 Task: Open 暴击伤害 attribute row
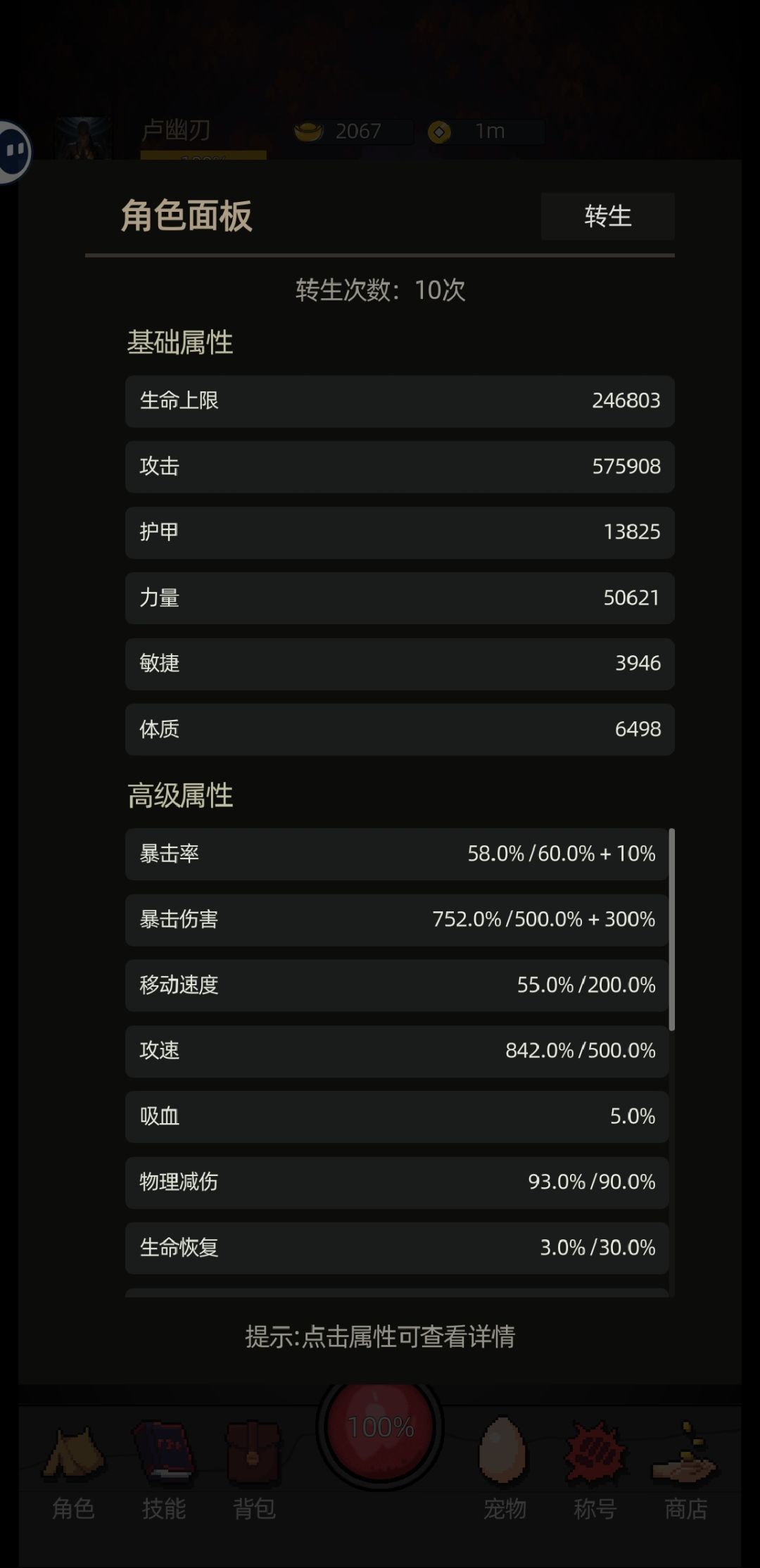click(397, 919)
